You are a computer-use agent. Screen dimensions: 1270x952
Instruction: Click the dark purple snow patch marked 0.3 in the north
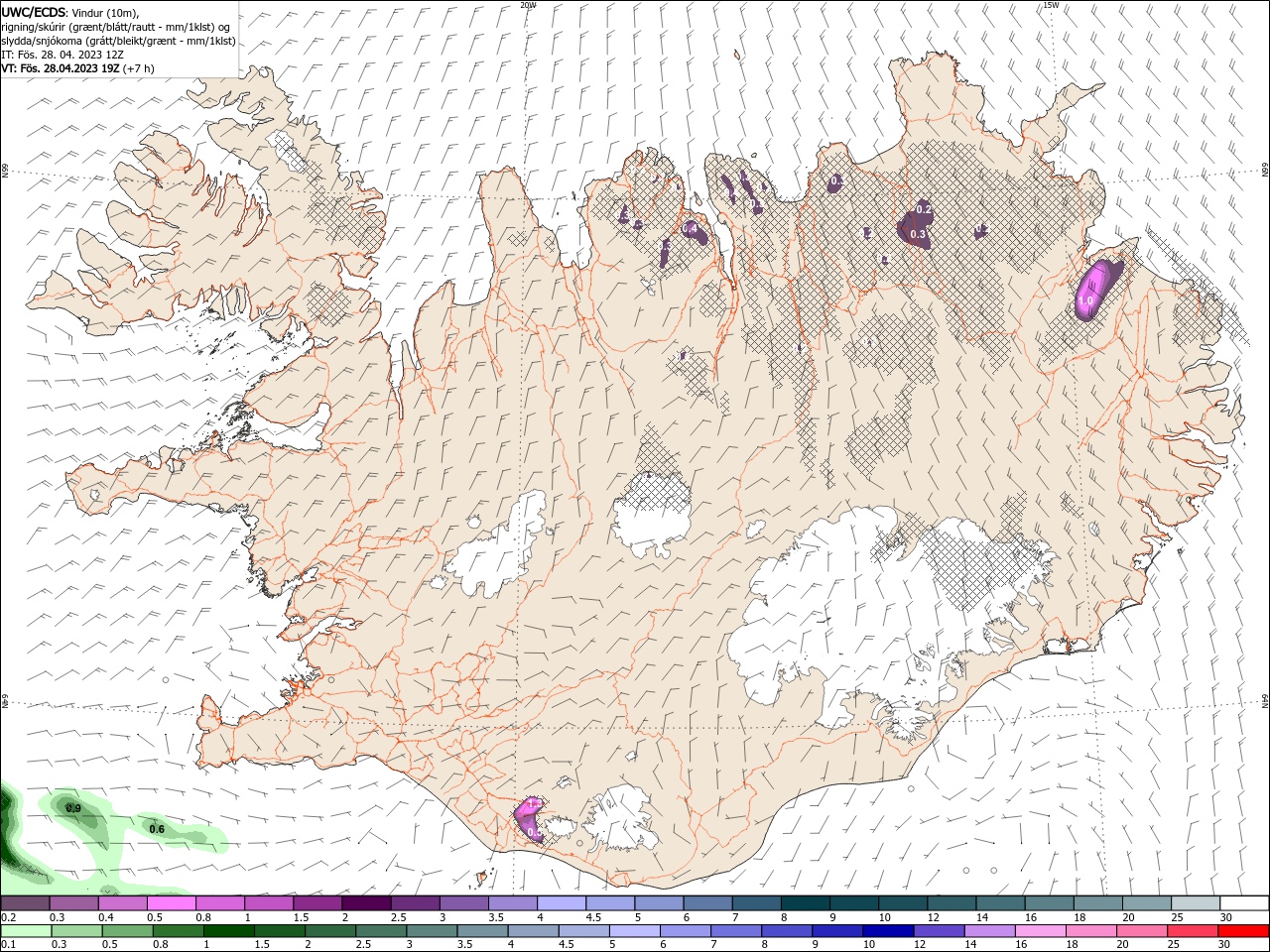click(x=917, y=227)
